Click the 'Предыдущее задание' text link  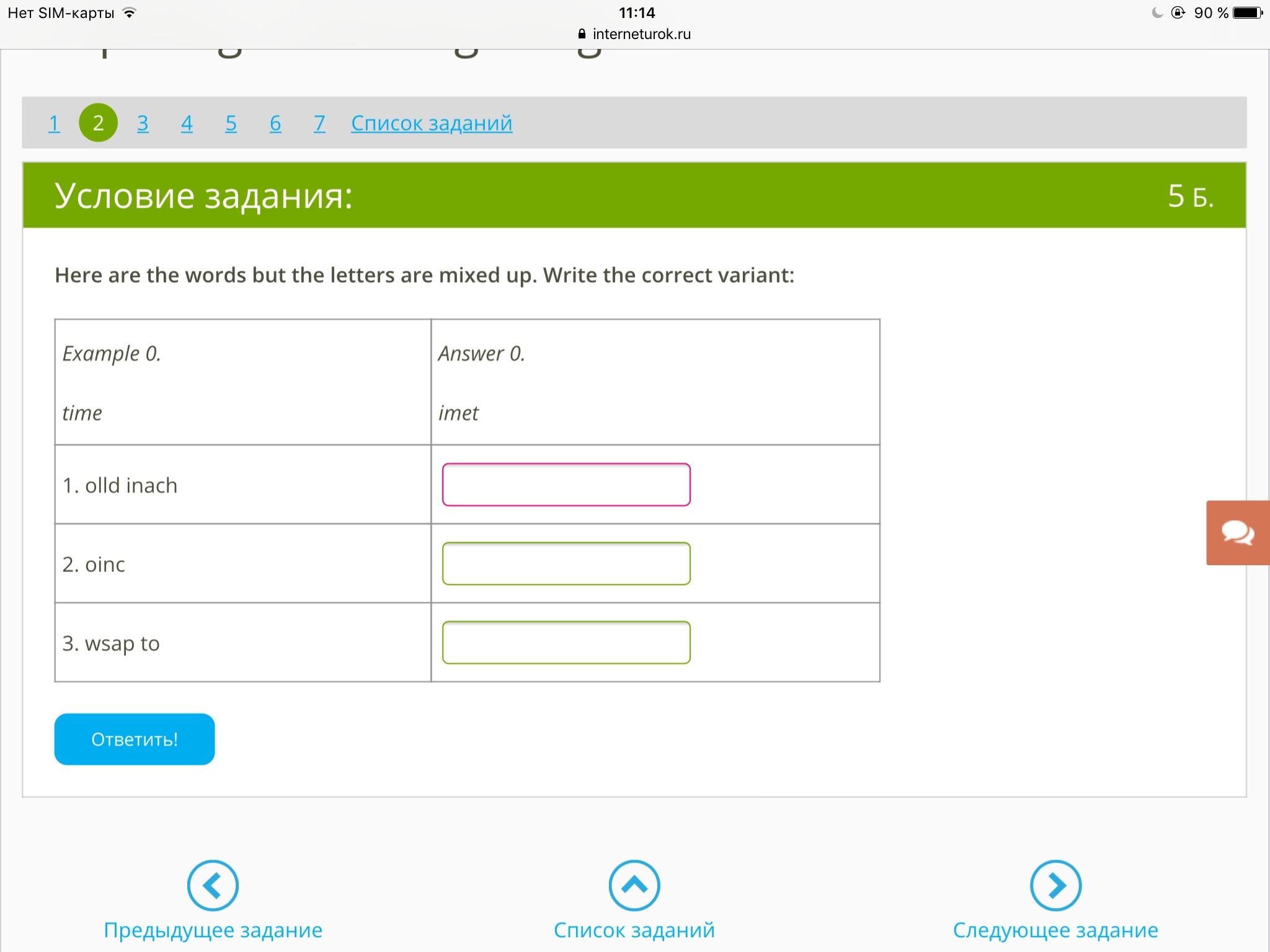click(x=213, y=930)
